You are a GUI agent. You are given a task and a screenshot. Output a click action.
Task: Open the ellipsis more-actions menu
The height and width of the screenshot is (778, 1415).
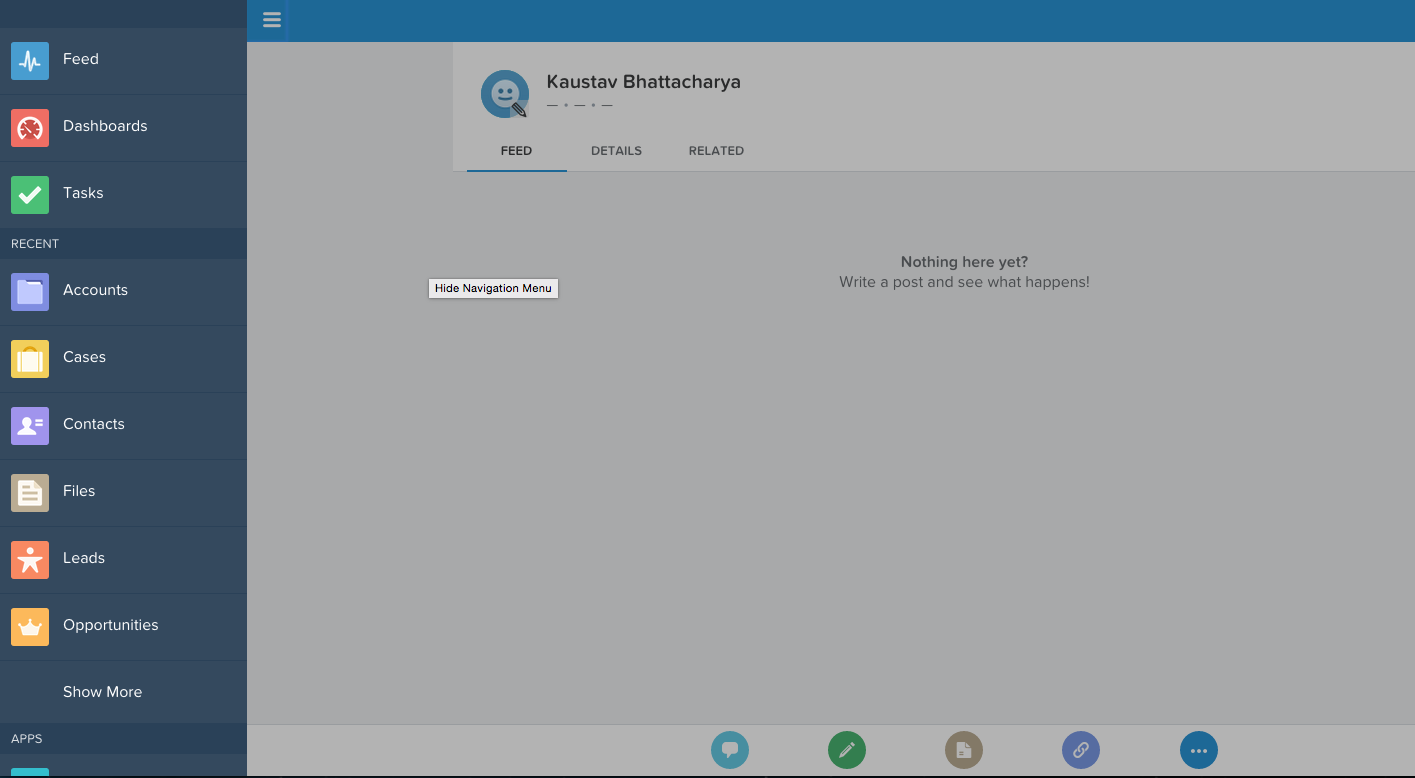[x=1198, y=749]
